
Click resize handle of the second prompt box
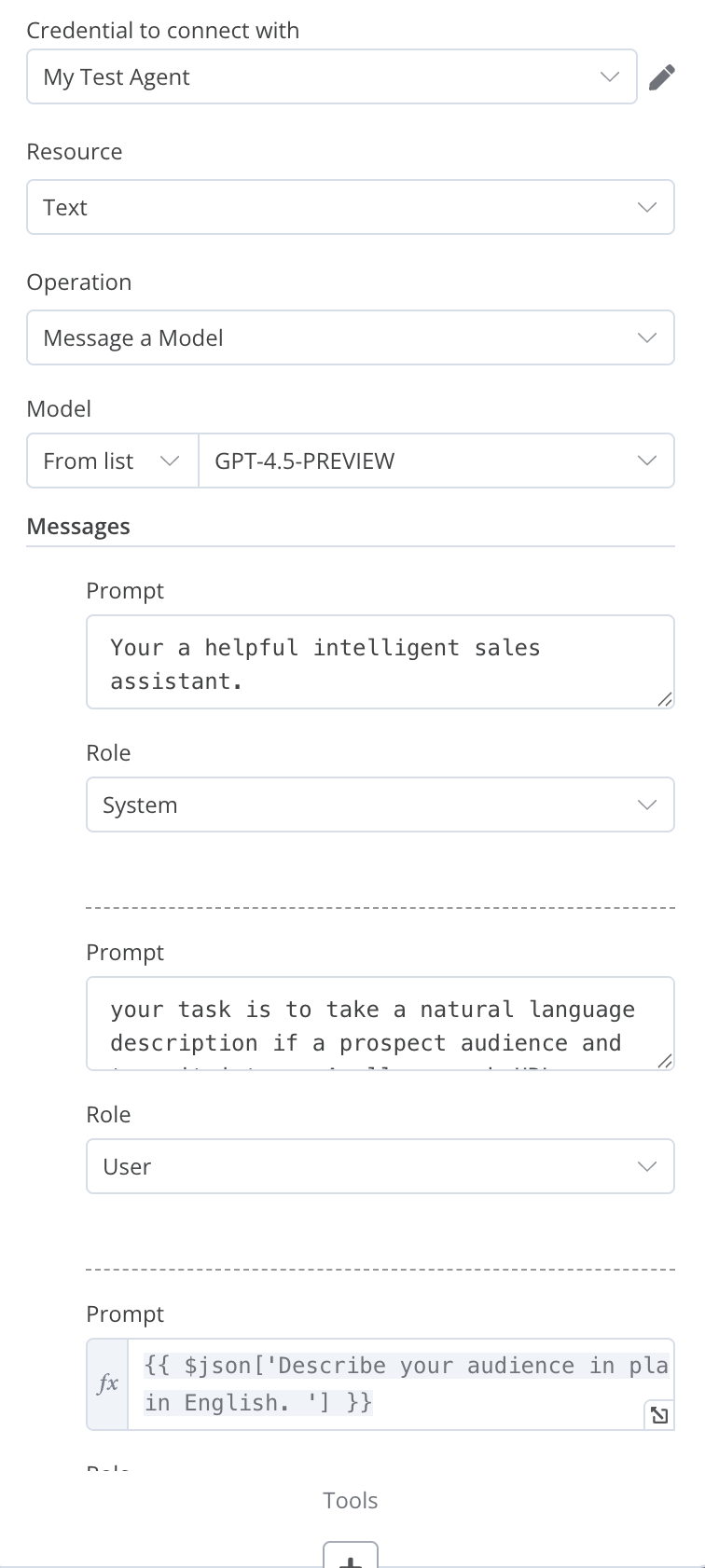pyautogui.click(x=665, y=1061)
